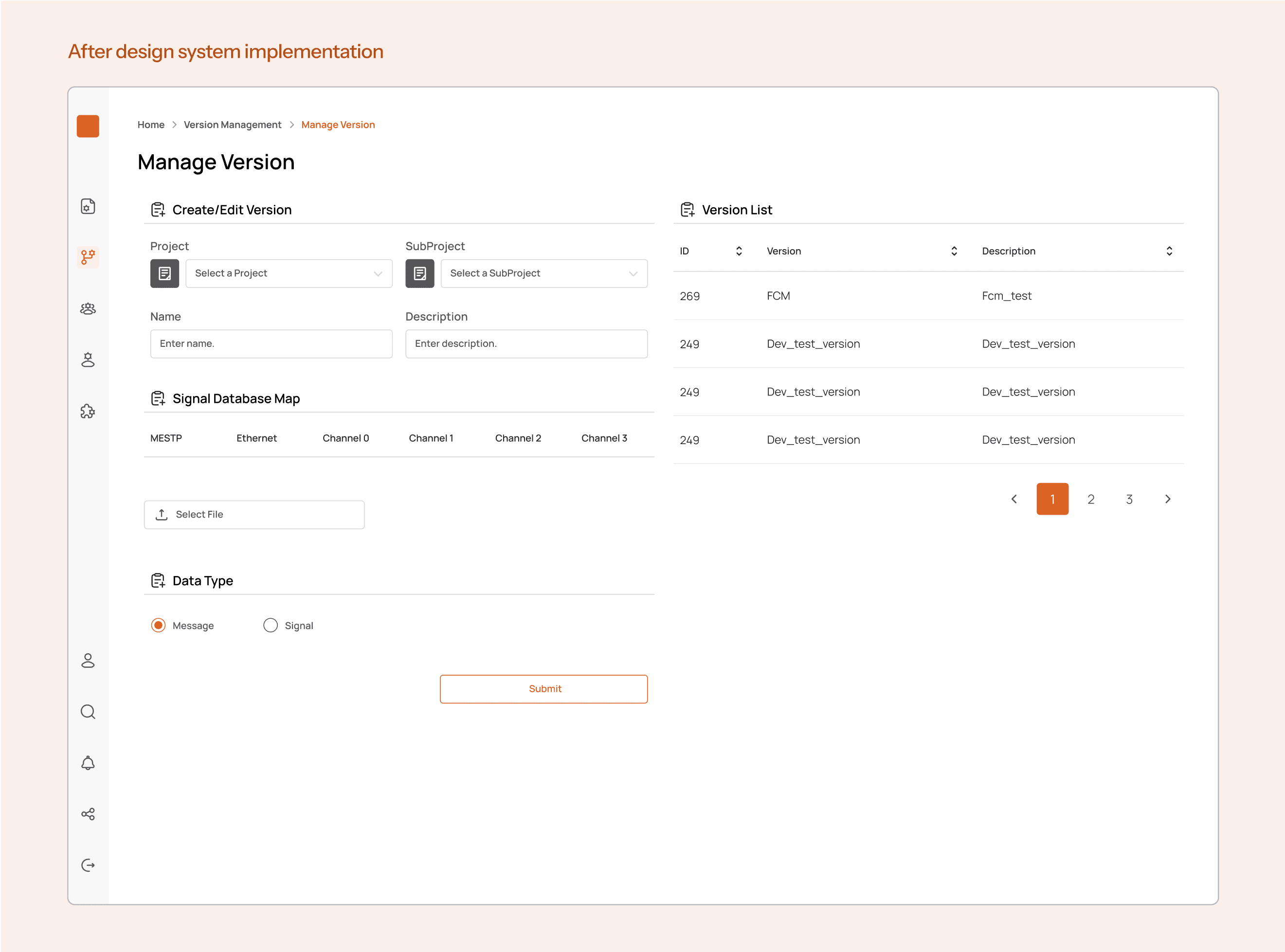Screen dimensions: 1285x952
Task: Open the Select a SubProject dropdown
Action: (x=544, y=273)
